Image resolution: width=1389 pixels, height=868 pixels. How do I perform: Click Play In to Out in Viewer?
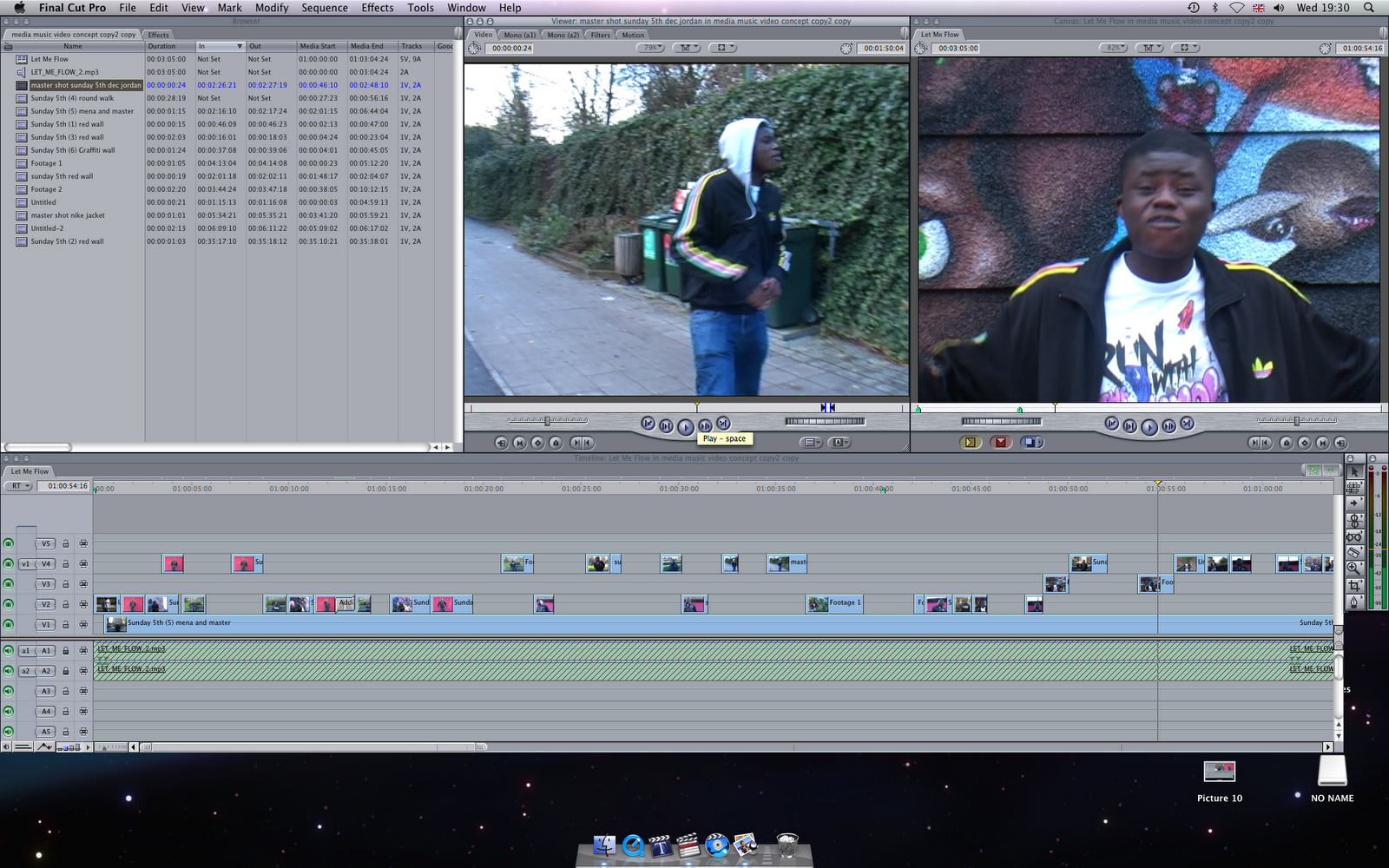(666, 425)
